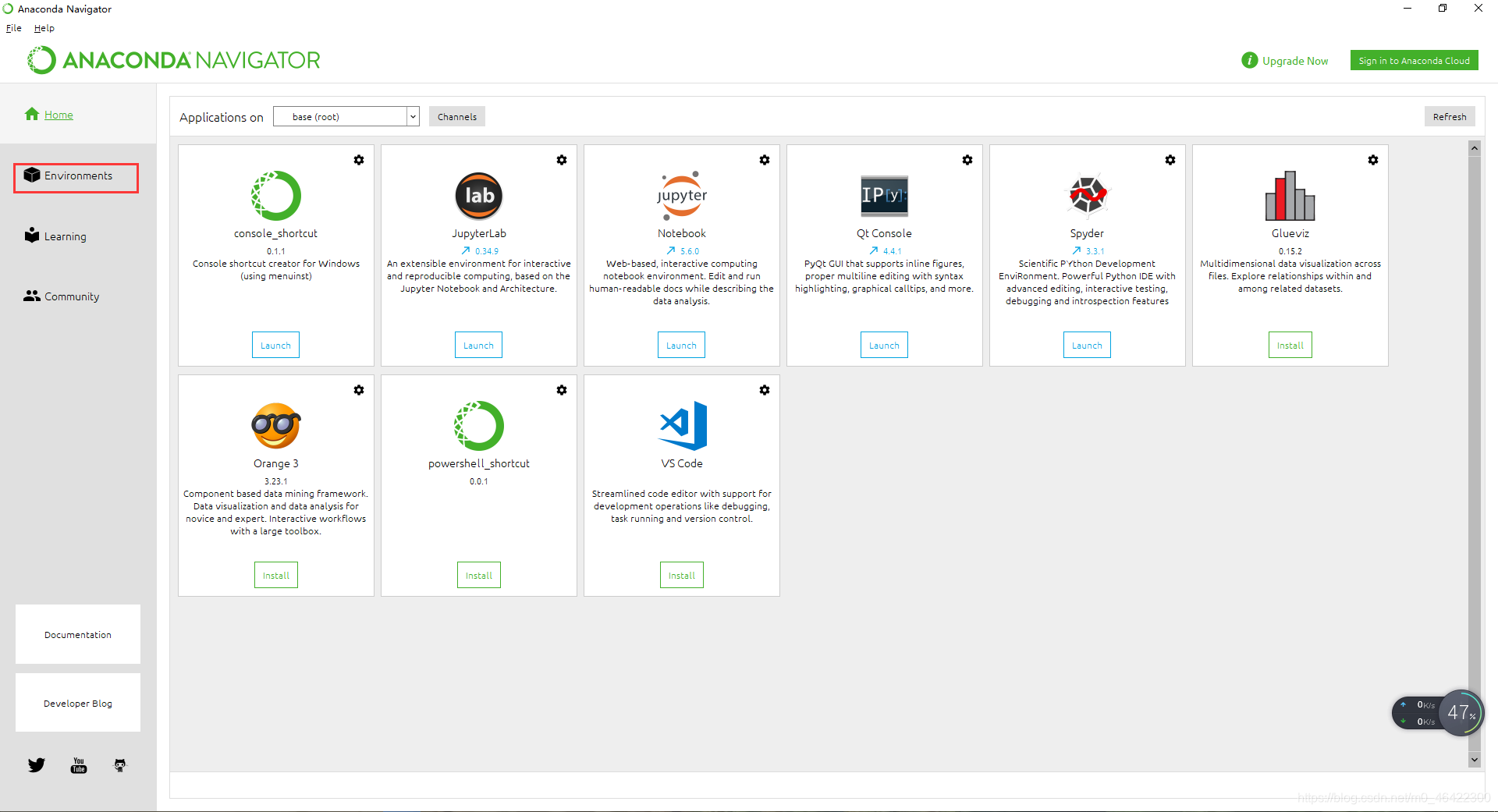
Task: Open settings gear on Notebook card
Action: tap(765, 160)
